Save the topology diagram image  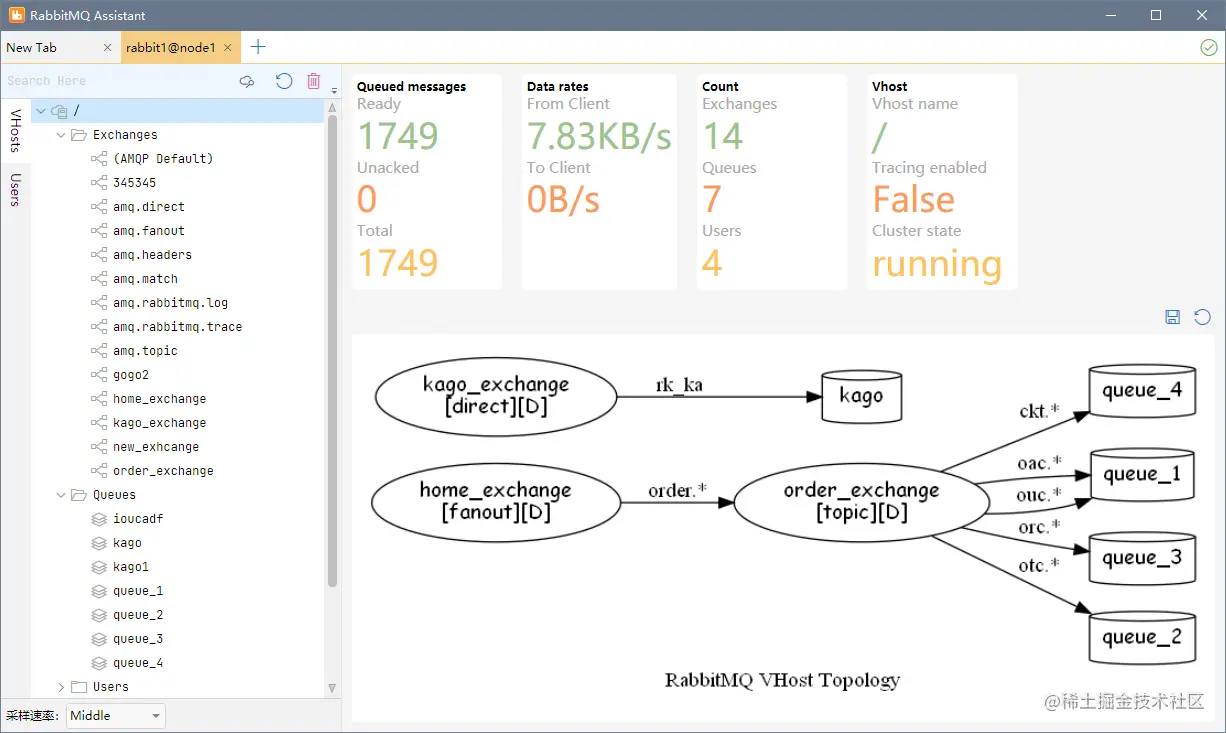(1173, 317)
